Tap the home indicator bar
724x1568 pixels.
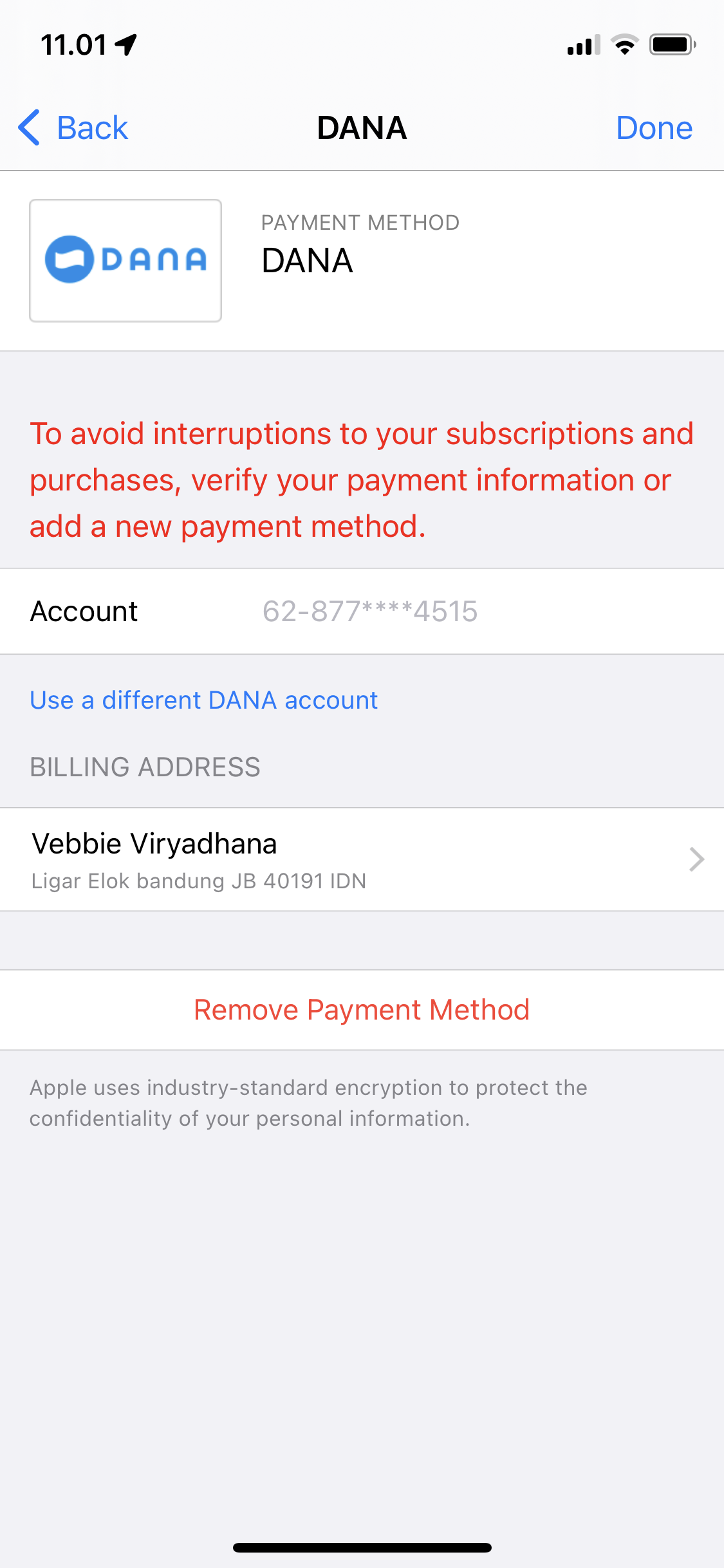click(362, 1547)
